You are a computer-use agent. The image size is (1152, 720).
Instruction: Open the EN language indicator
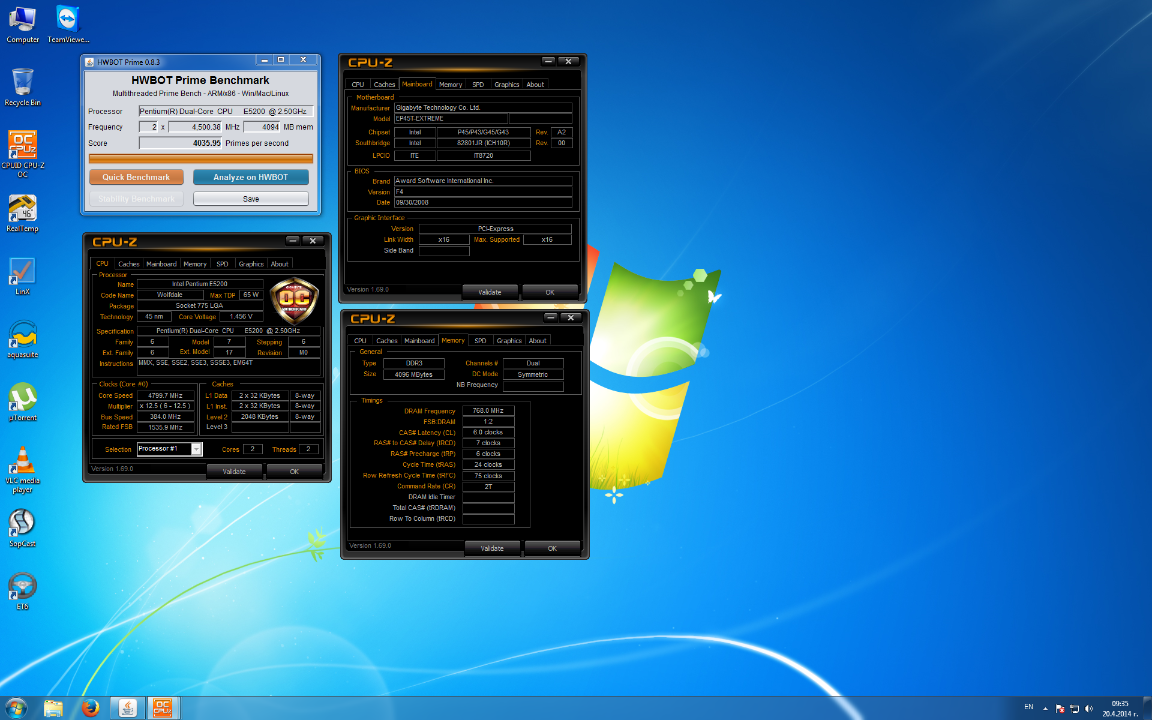[1029, 707]
